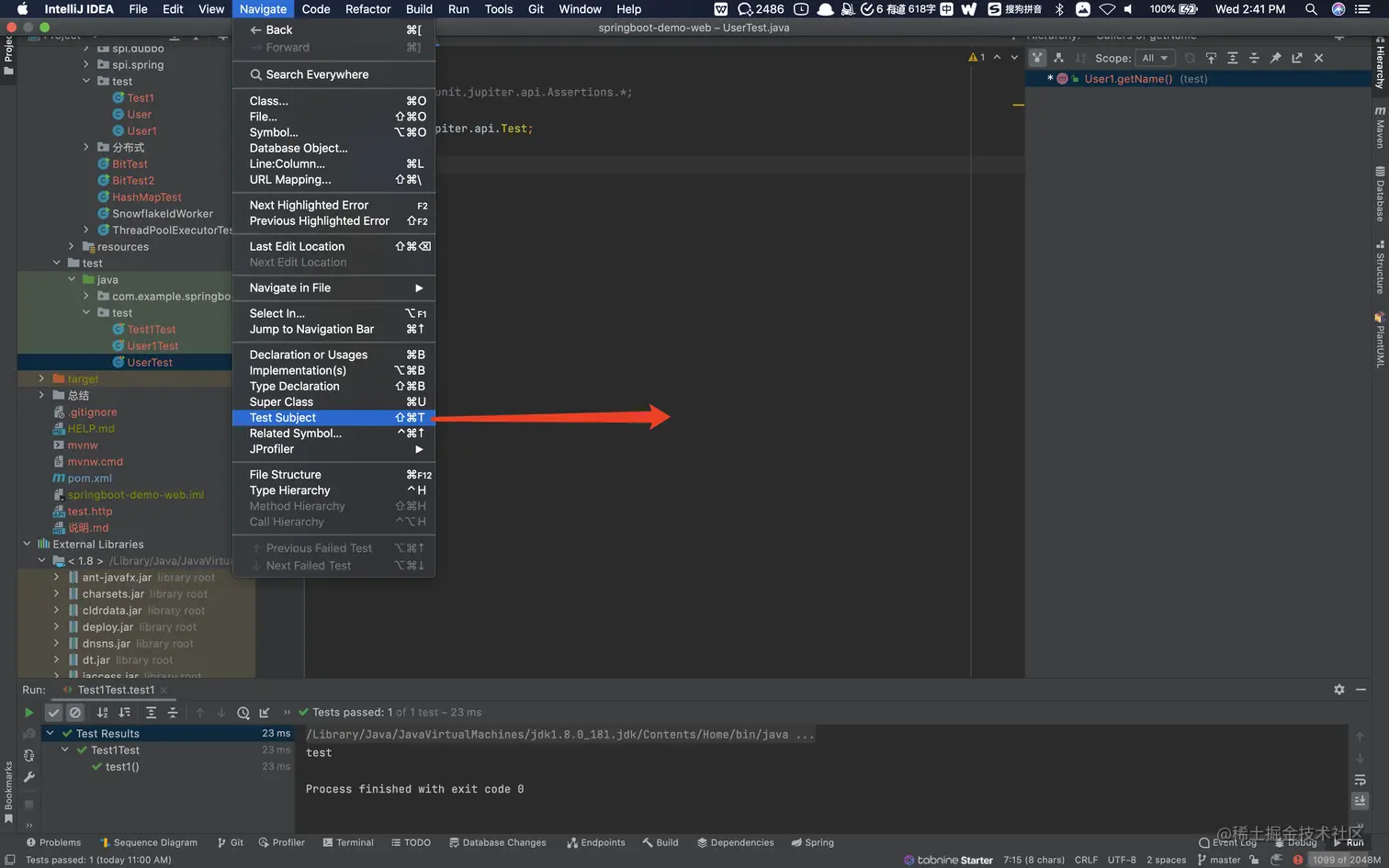This screenshot has width=1389, height=868.
Task: Open the Navigate in File submenu
Action: (333, 288)
